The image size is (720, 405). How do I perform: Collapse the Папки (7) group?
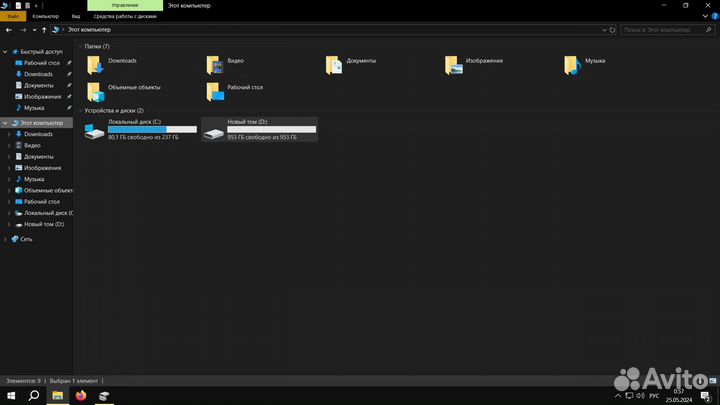[x=80, y=46]
